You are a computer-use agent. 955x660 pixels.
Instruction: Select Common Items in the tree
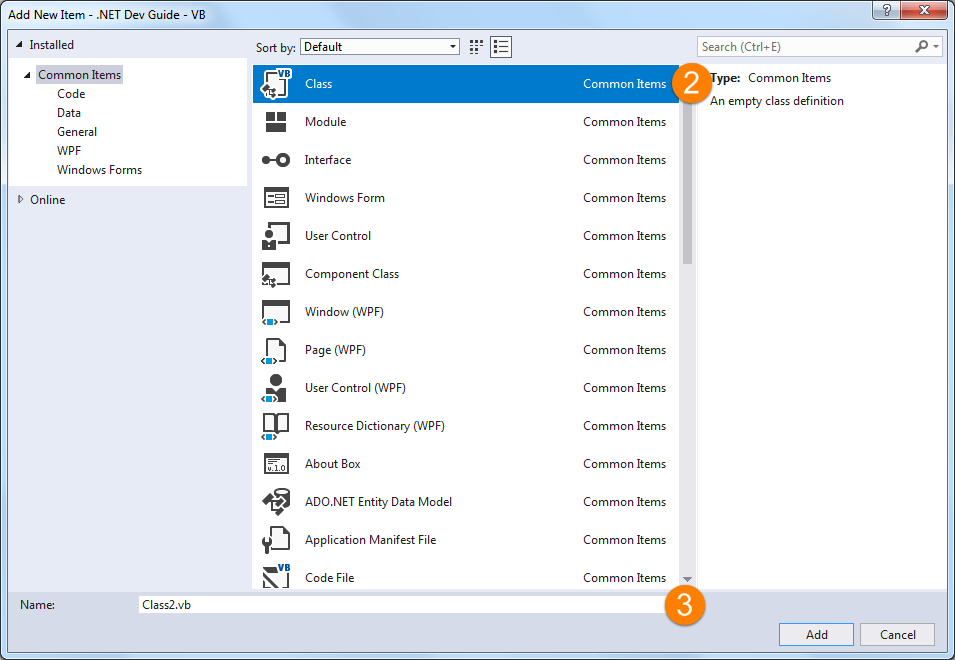click(80, 75)
